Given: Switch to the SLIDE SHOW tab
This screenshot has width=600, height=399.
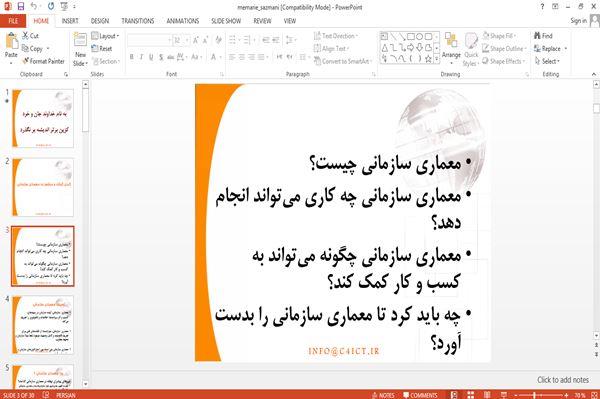Looking at the screenshot, I should click(226, 21).
